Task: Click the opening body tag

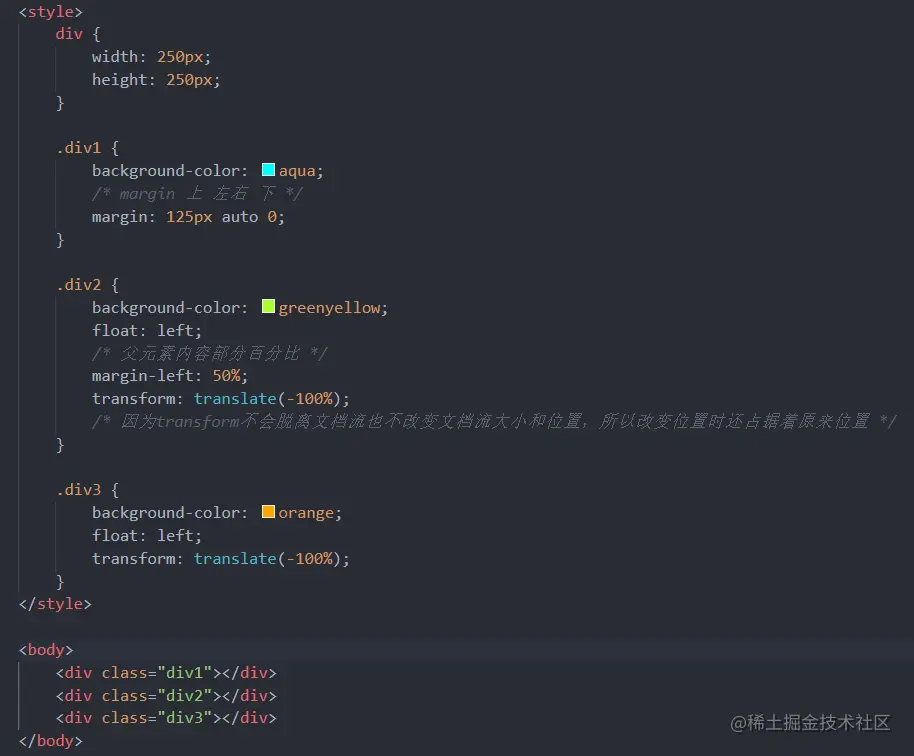Action: tap(46, 650)
